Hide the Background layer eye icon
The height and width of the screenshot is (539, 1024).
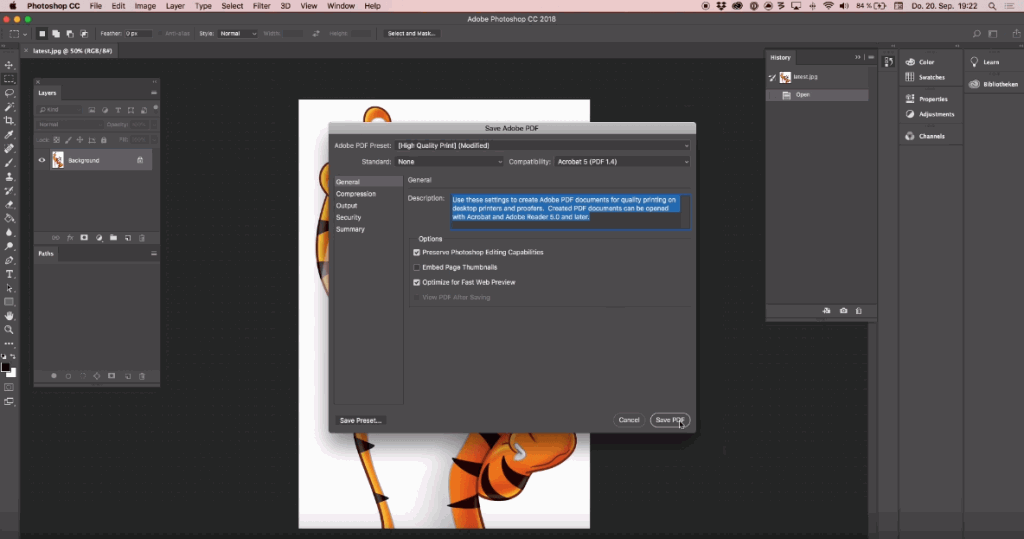[x=42, y=160]
